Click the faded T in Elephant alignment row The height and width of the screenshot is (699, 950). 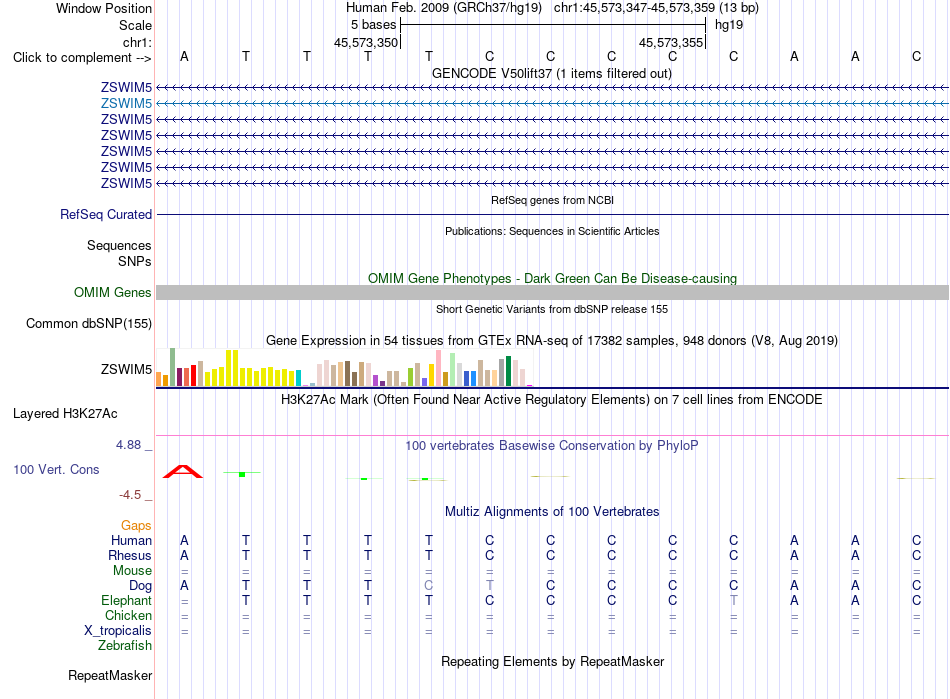[x=734, y=600]
